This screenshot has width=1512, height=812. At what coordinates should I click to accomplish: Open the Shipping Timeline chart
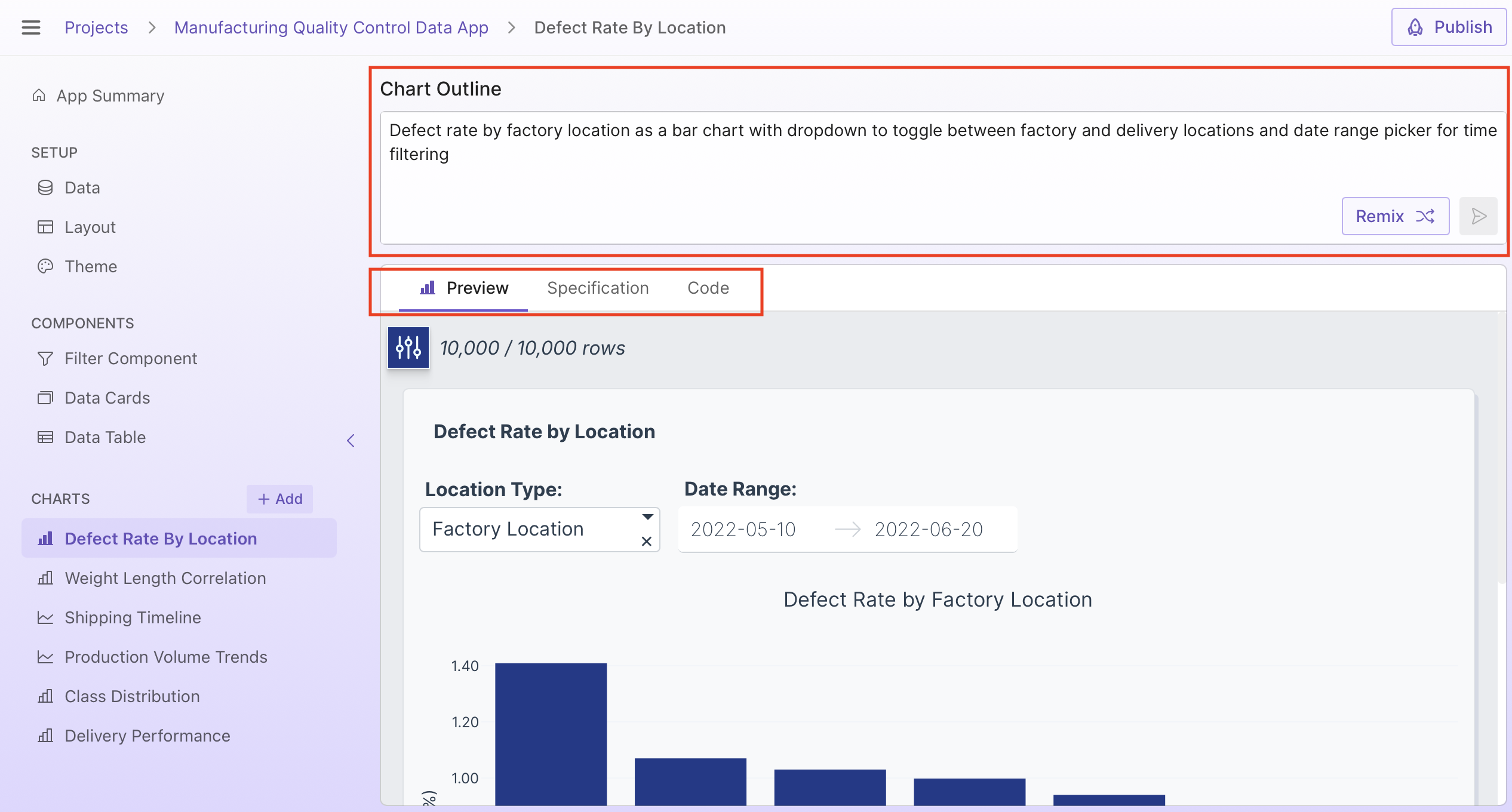[x=133, y=617]
